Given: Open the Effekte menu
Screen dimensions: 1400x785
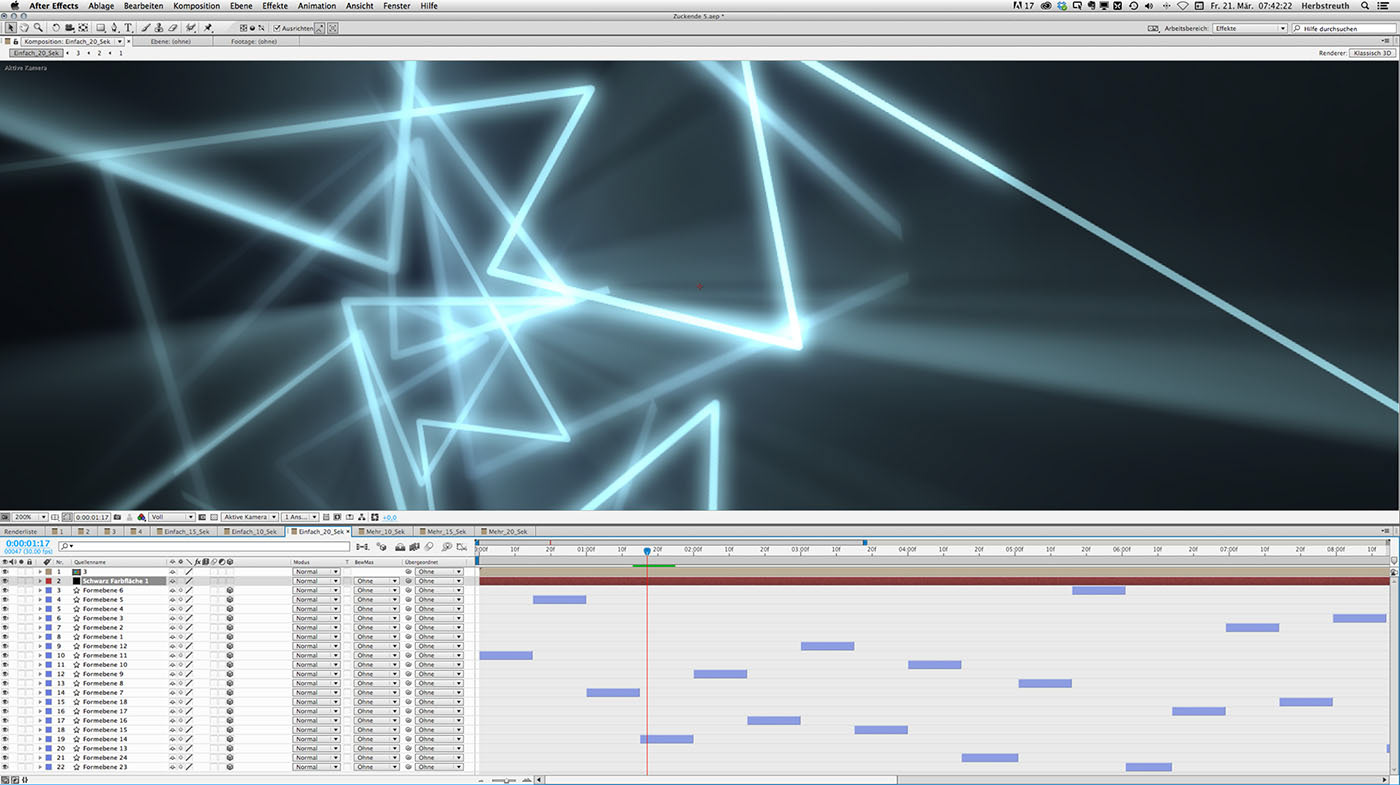Looking at the screenshot, I should click(x=275, y=6).
